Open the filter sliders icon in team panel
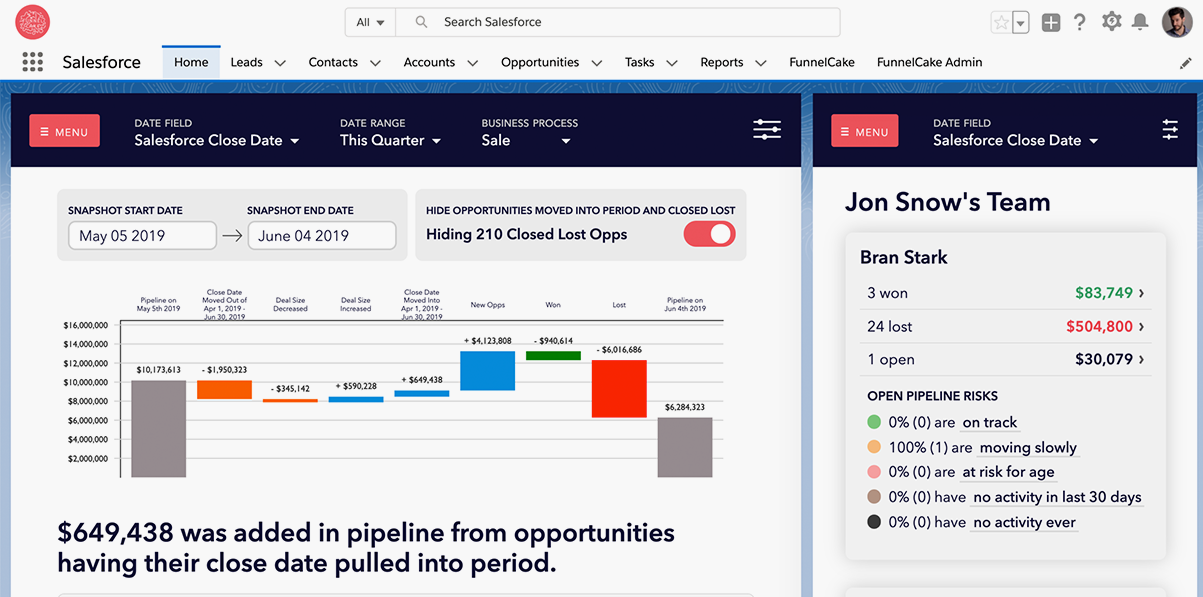Screen dimensions: 1203x597 click(x=1171, y=129)
